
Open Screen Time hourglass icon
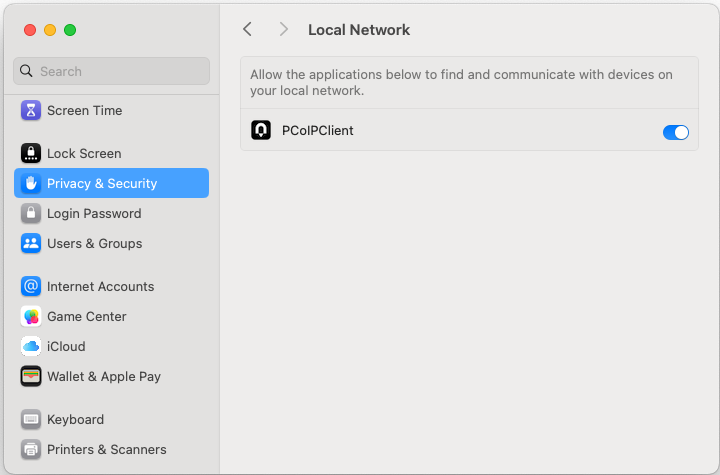point(31,110)
